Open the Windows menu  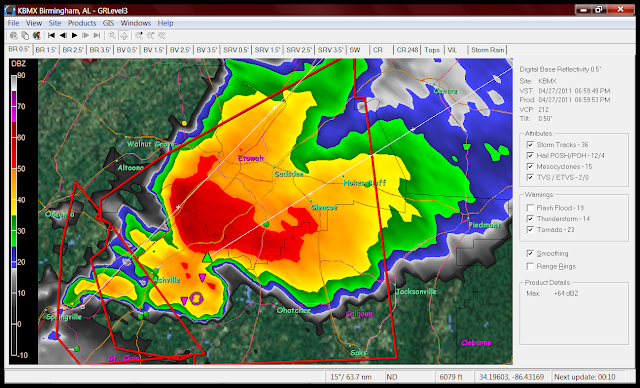(x=136, y=23)
